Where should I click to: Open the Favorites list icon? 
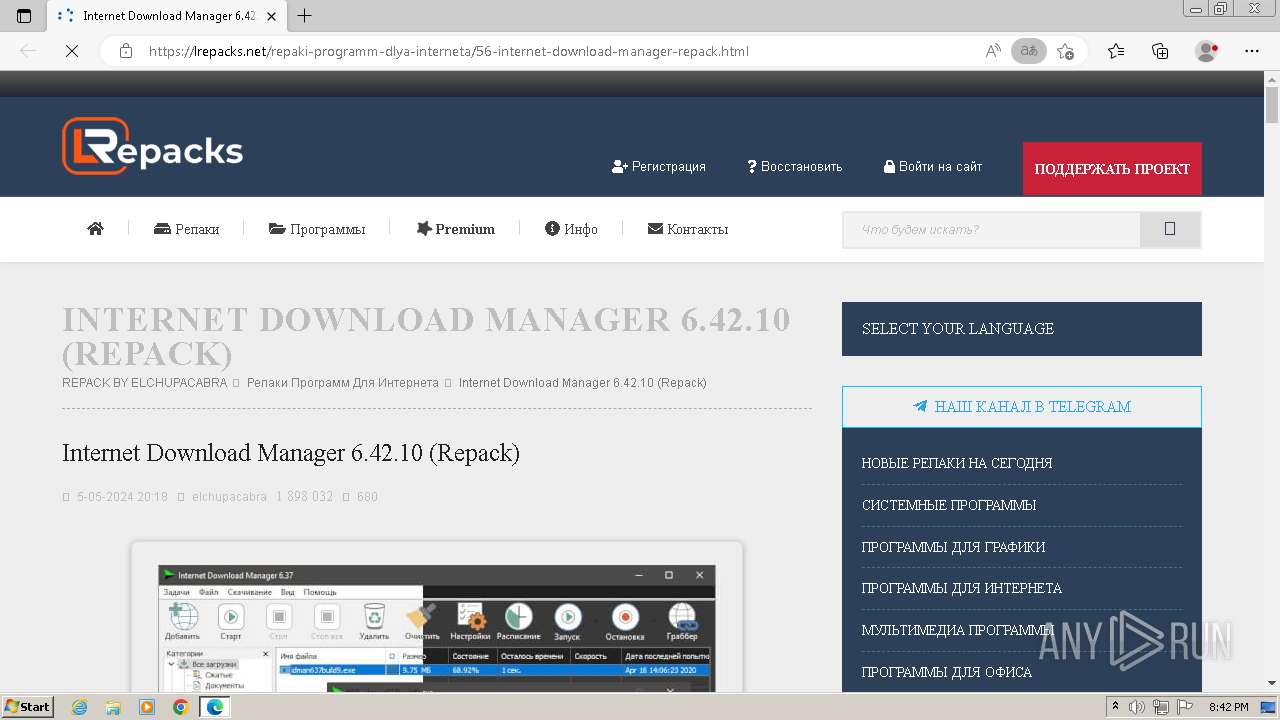pyautogui.click(x=1116, y=51)
